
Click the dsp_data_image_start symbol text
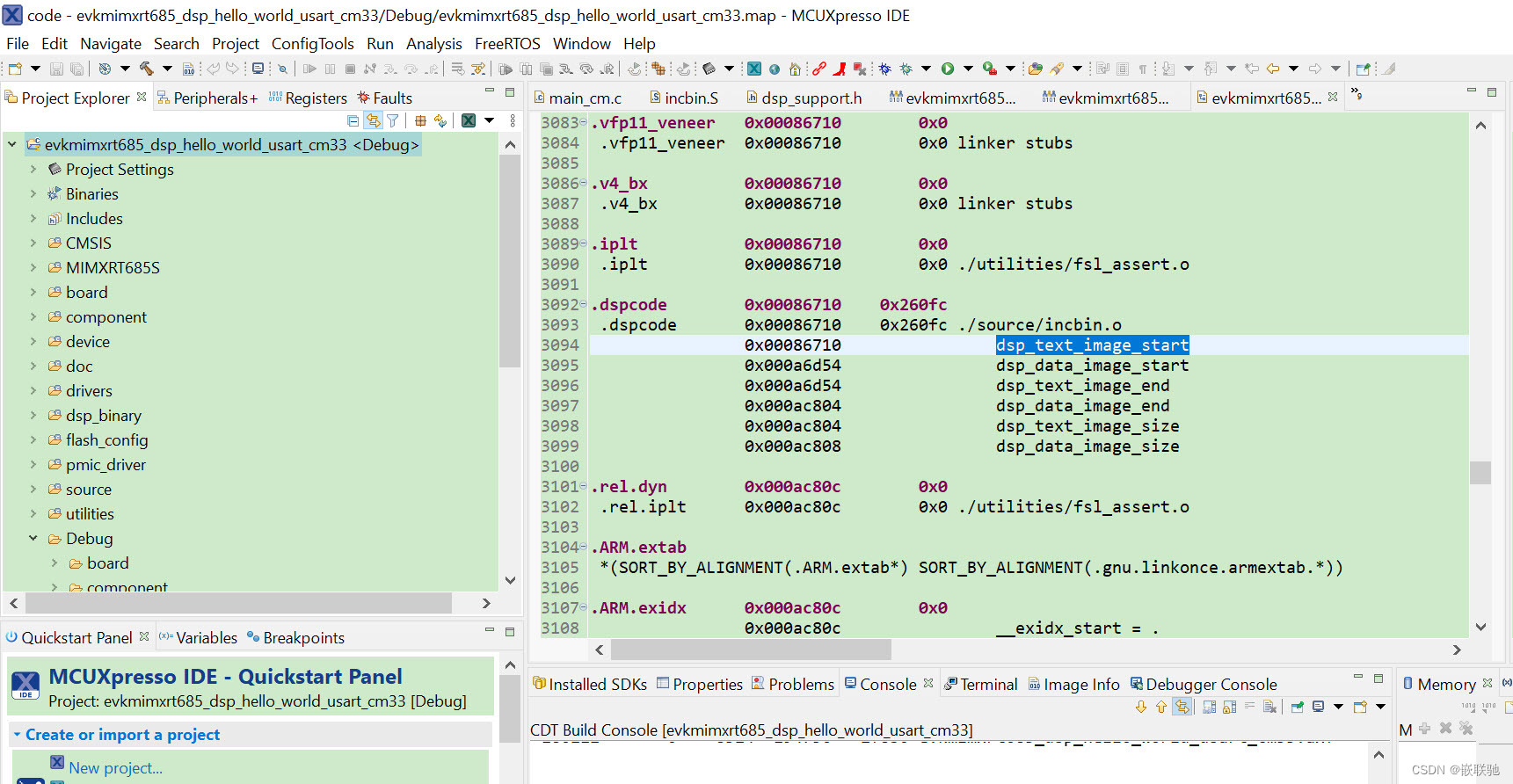(1092, 366)
